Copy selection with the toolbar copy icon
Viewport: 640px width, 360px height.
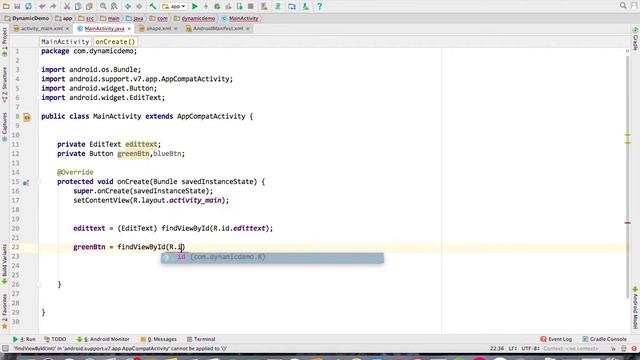coord(78,6)
